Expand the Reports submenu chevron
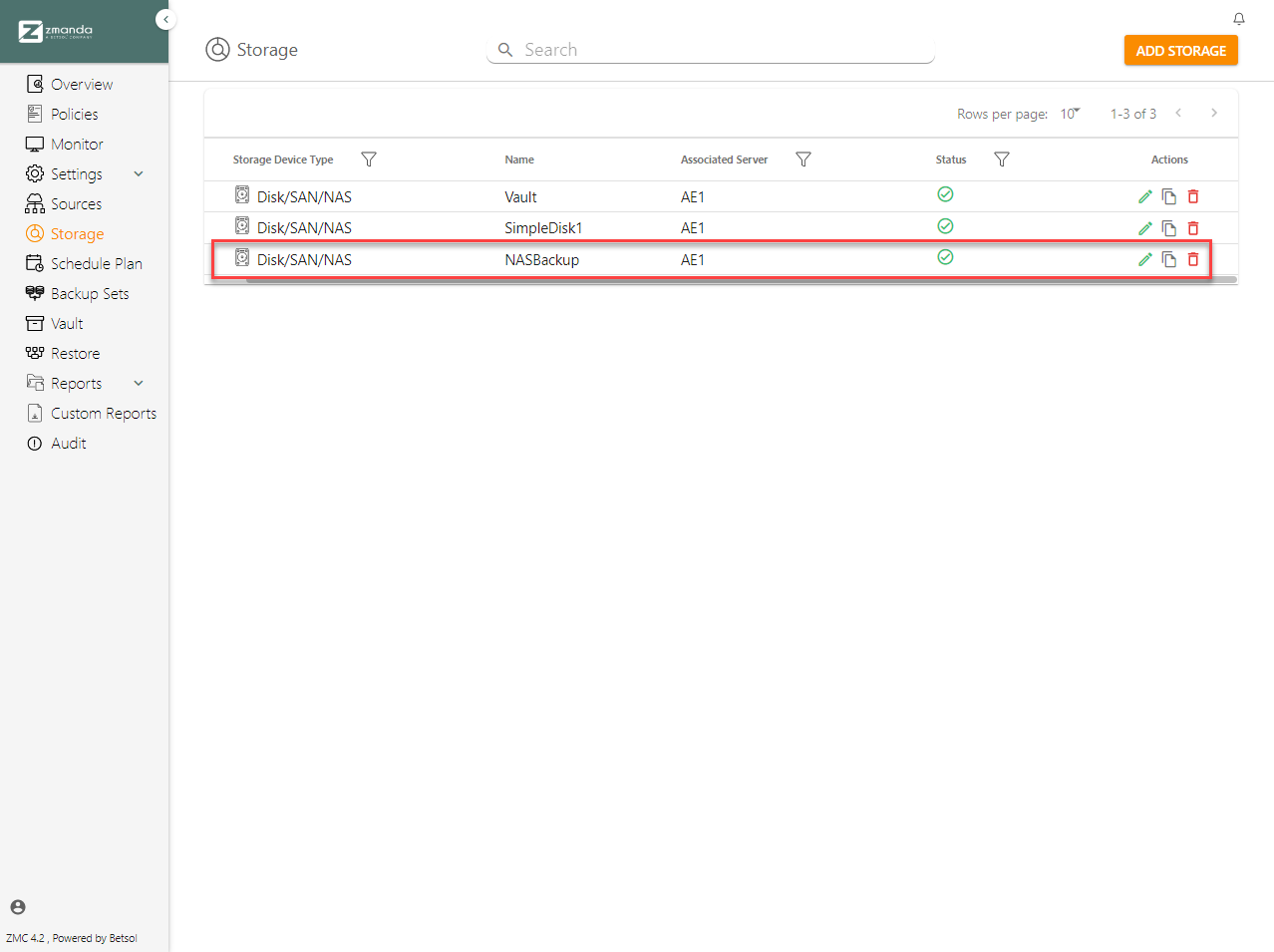The width and height of the screenshot is (1274, 952). point(139,384)
